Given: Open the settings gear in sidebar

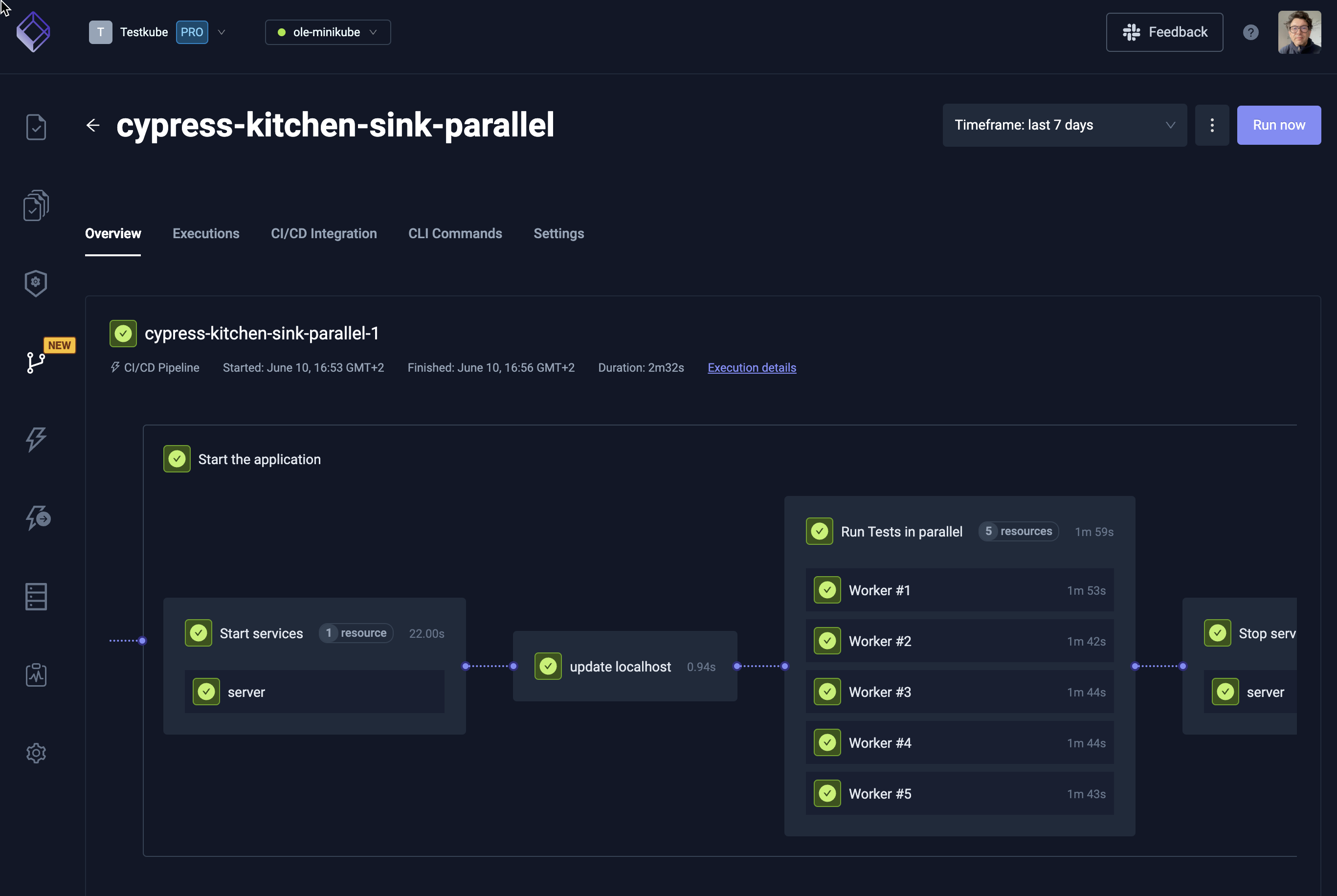Looking at the screenshot, I should point(36,753).
